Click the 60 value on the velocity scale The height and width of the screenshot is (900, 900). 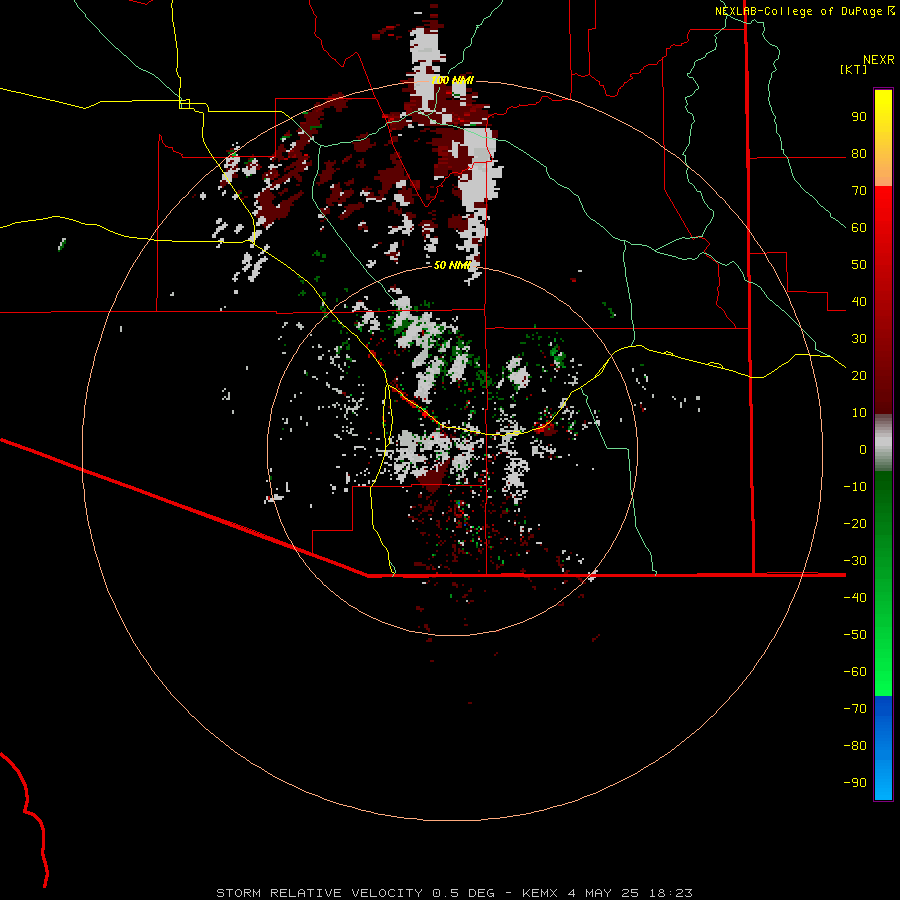click(859, 227)
